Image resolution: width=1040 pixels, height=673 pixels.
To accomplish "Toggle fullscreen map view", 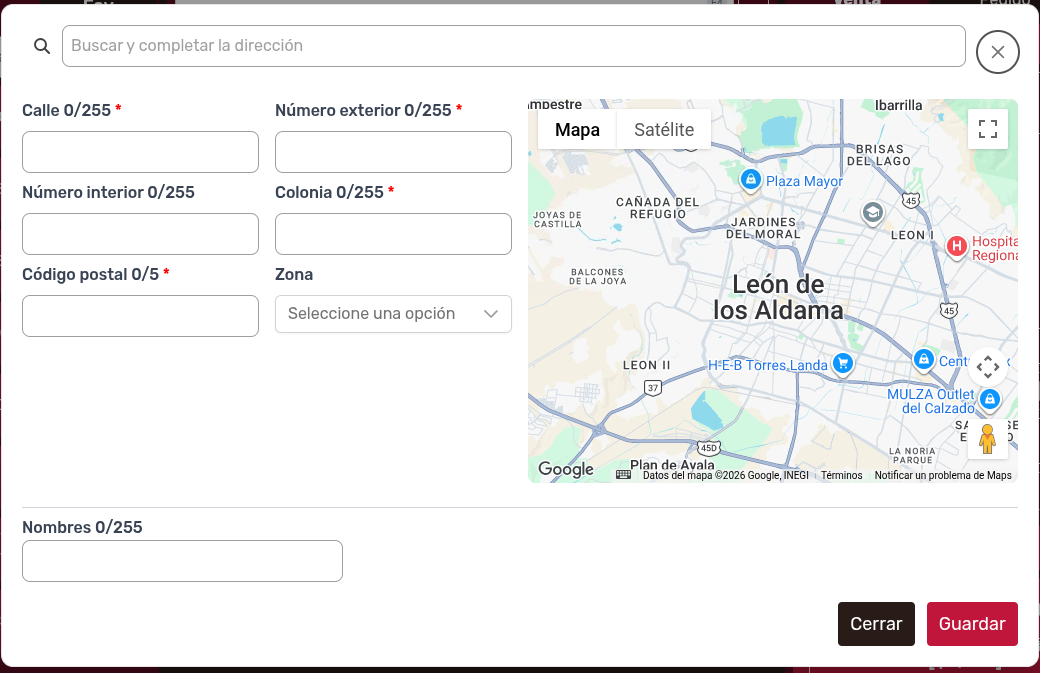I will [x=988, y=129].
